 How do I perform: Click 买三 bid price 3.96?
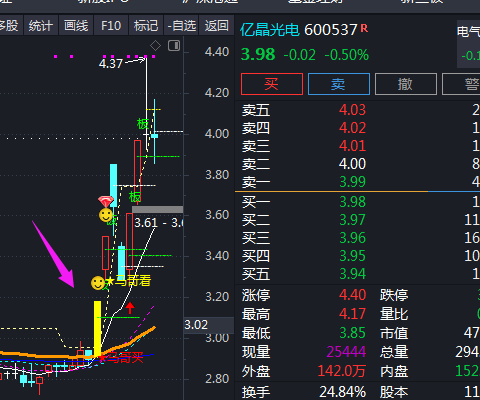[352, 238]
